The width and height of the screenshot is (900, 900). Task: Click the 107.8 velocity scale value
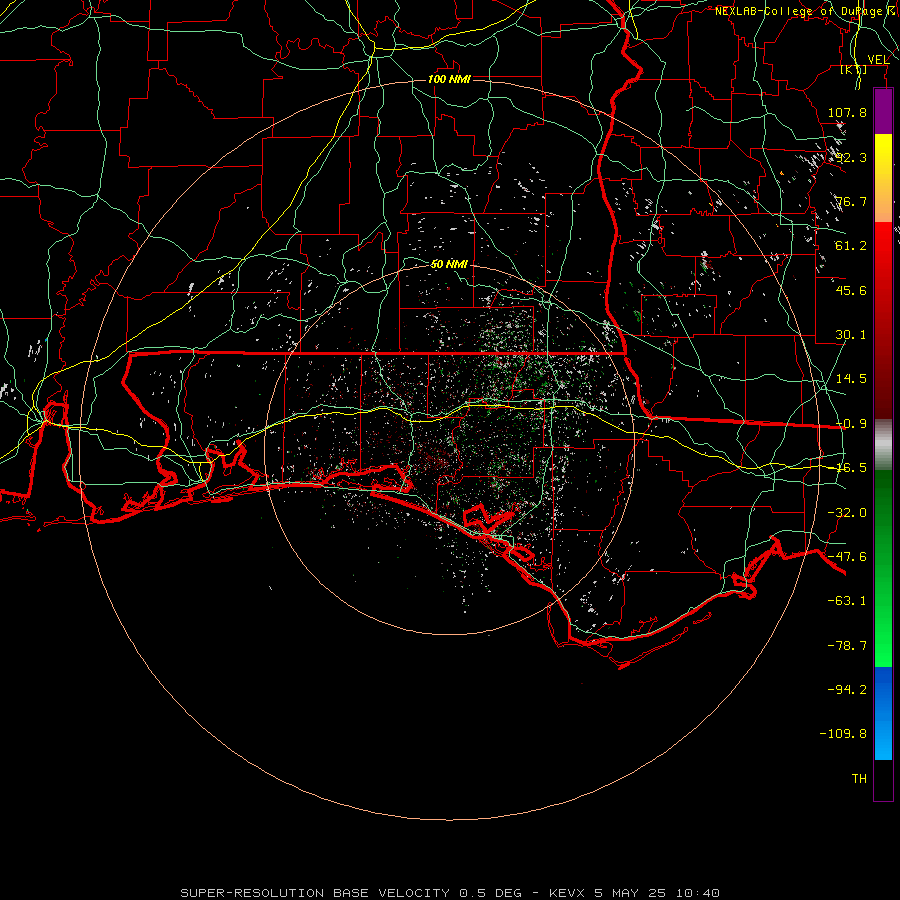pos(847,112)
